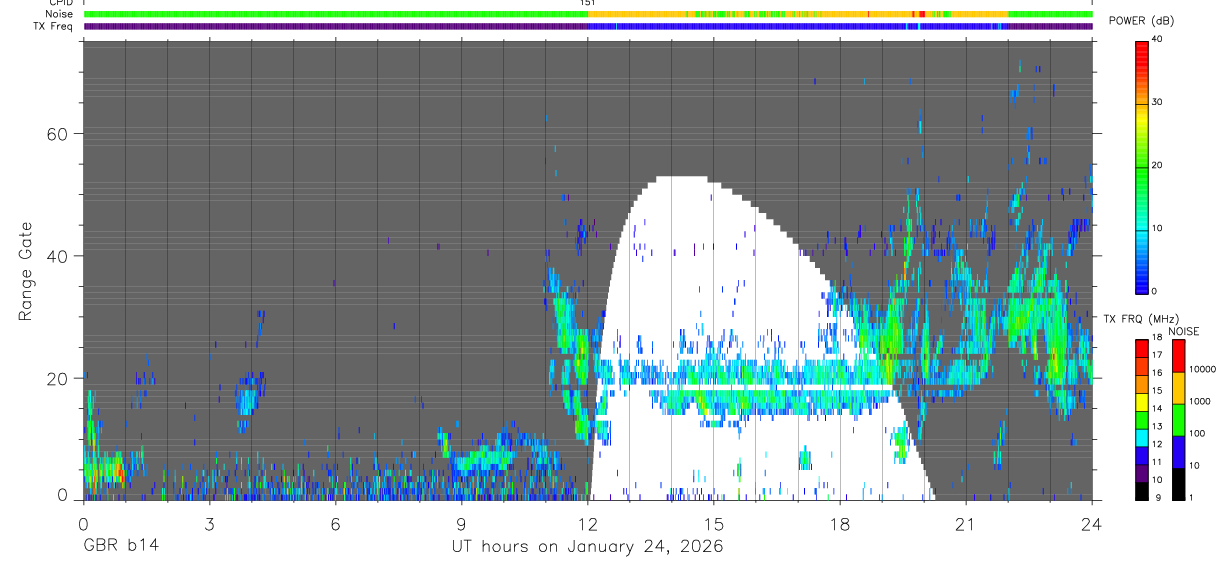Click the 3 tick on UT hours axis
Screen dimensions: 1228x567
209,523
